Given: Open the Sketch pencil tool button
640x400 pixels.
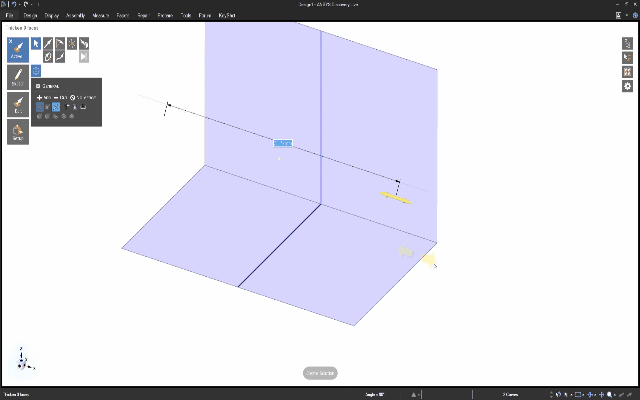Looking at the screenshot, I should 18,77.
